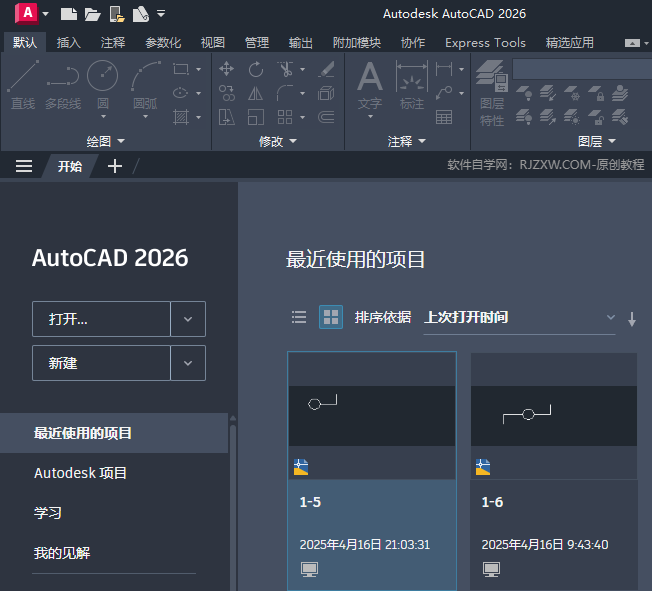Switch to the 参数化 ribbon tab
The height and width of the screenshot is (591, 652).
(x=163, y=42)
